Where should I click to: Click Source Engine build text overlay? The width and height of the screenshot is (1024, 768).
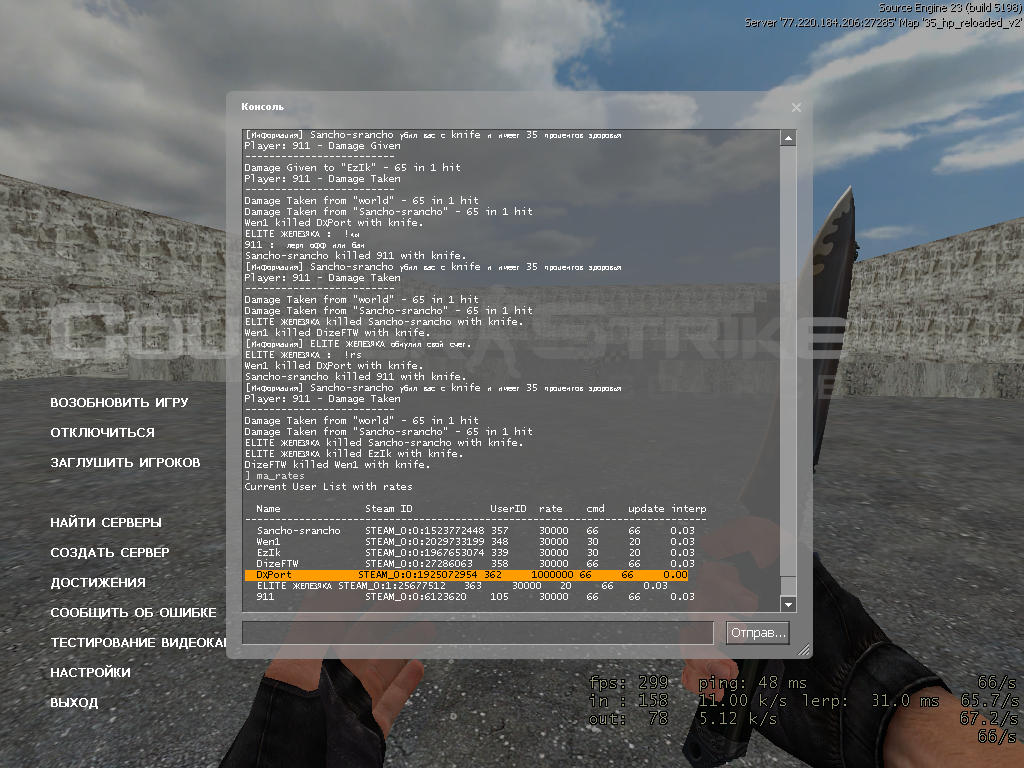tap(950, 8)
